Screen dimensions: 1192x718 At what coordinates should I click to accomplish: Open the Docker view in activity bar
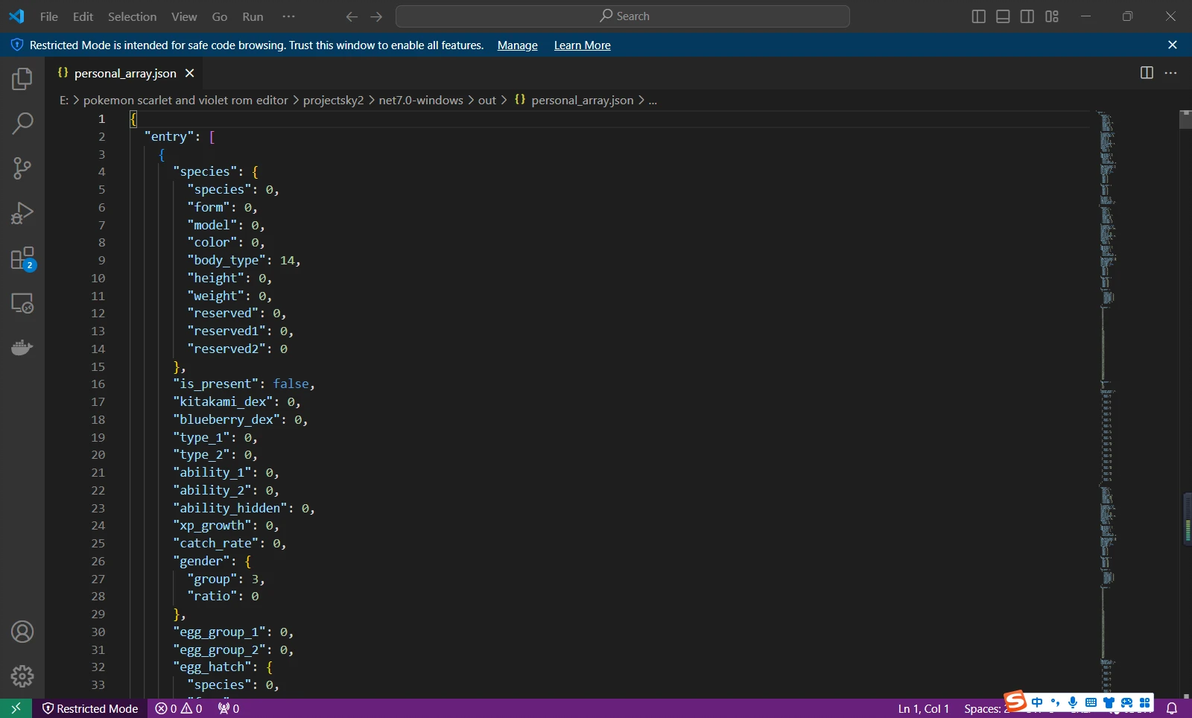pos(22,348)
